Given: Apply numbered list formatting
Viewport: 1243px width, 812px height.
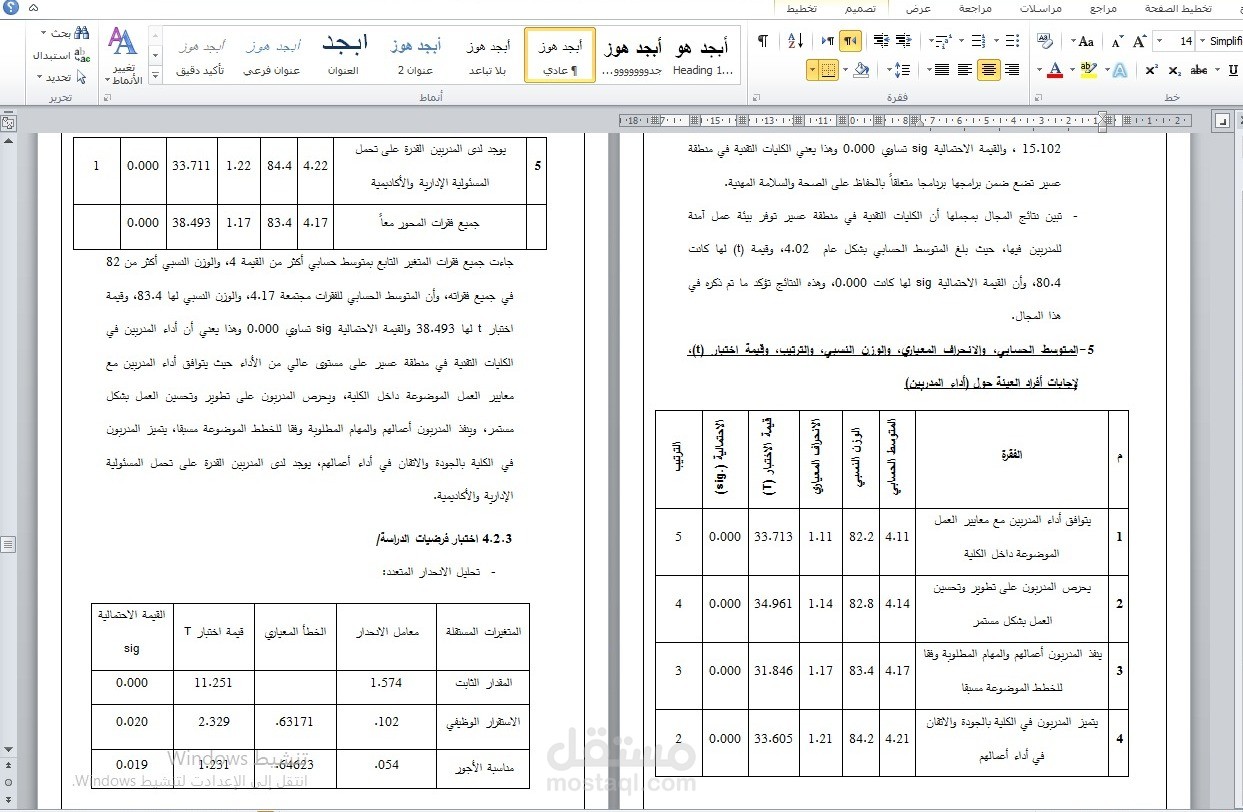Looking at the screenshot, I should [979, 41].
